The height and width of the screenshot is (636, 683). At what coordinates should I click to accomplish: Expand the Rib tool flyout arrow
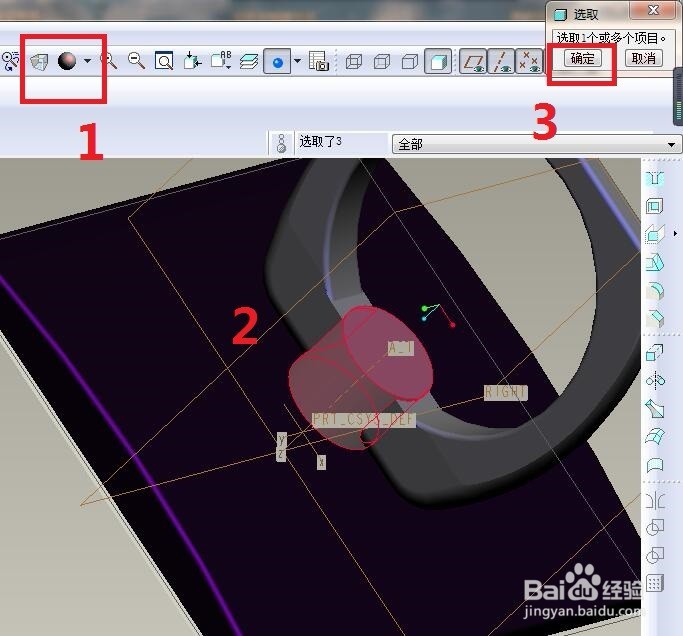click(675, 234)
